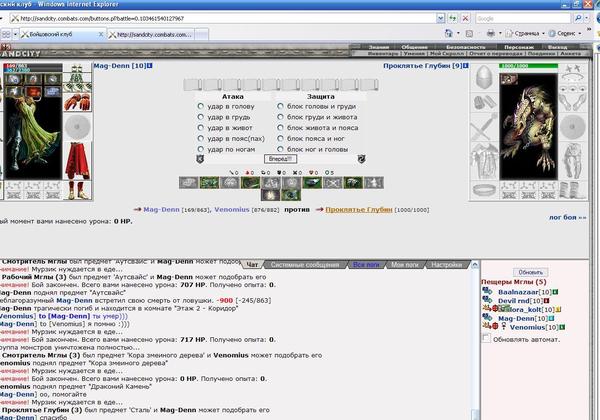Screen dimensions: 600x420
Task: Open the info icon next to Проклятье Глубин [9]
Action: pos(466,66)
